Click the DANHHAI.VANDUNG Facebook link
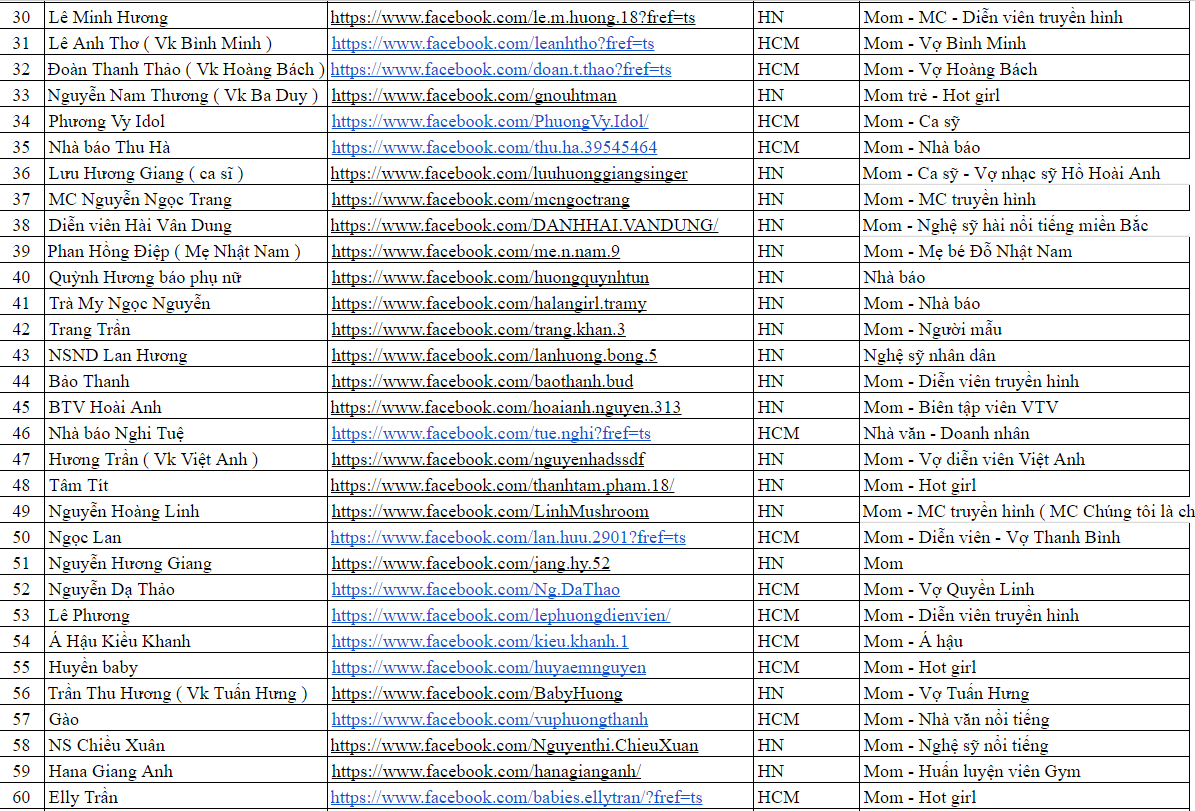The height and width of the screenshot is (811, 1195). [x=524, y=225]
